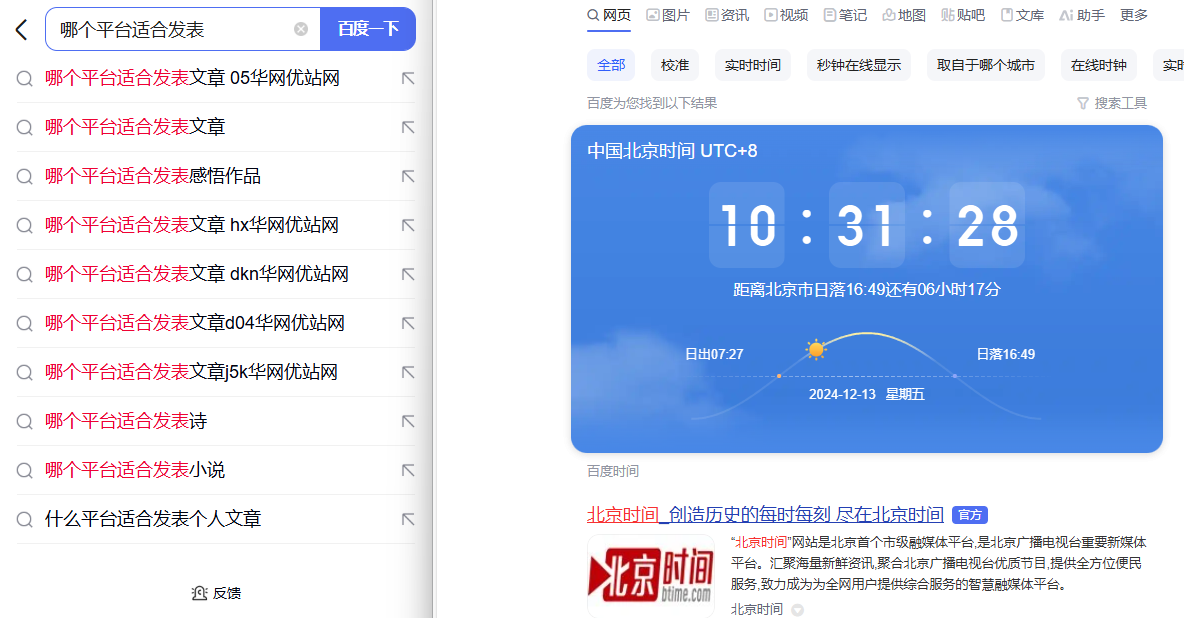Open the 文库 library tab
Screen dimensions: 1184x618
pos(1022,15)
